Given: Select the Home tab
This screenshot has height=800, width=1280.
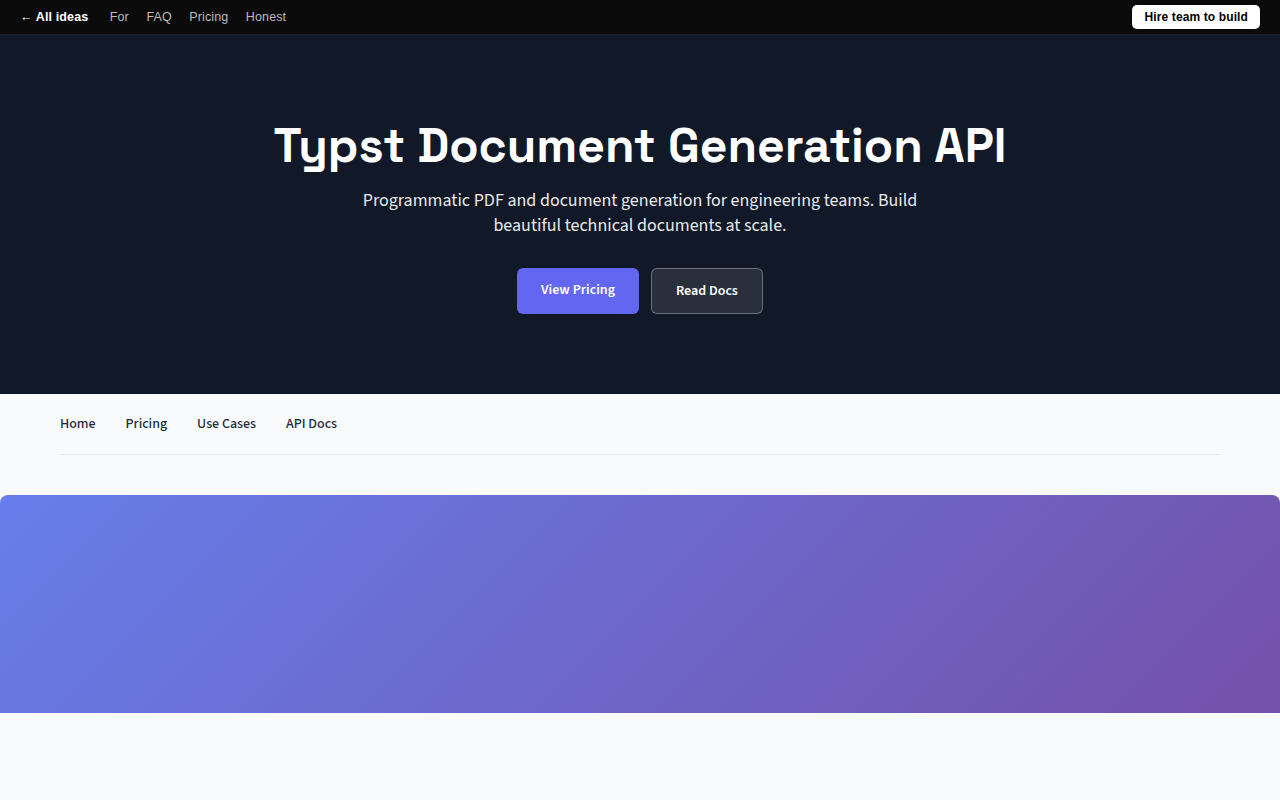Looking at the screenshot, I should pyautogui.click(x=78, y=424).
